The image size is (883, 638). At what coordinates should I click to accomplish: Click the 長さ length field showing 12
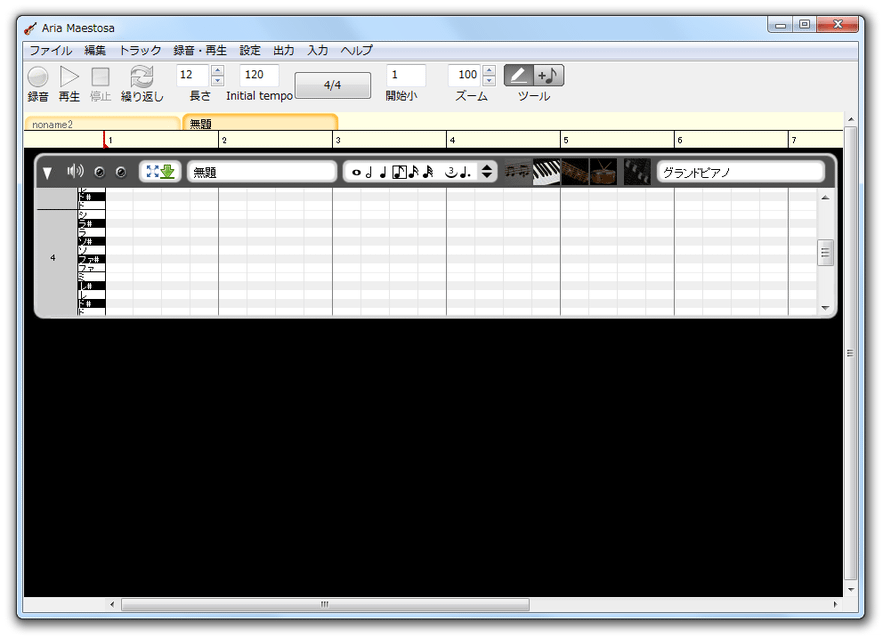point(193,75)
